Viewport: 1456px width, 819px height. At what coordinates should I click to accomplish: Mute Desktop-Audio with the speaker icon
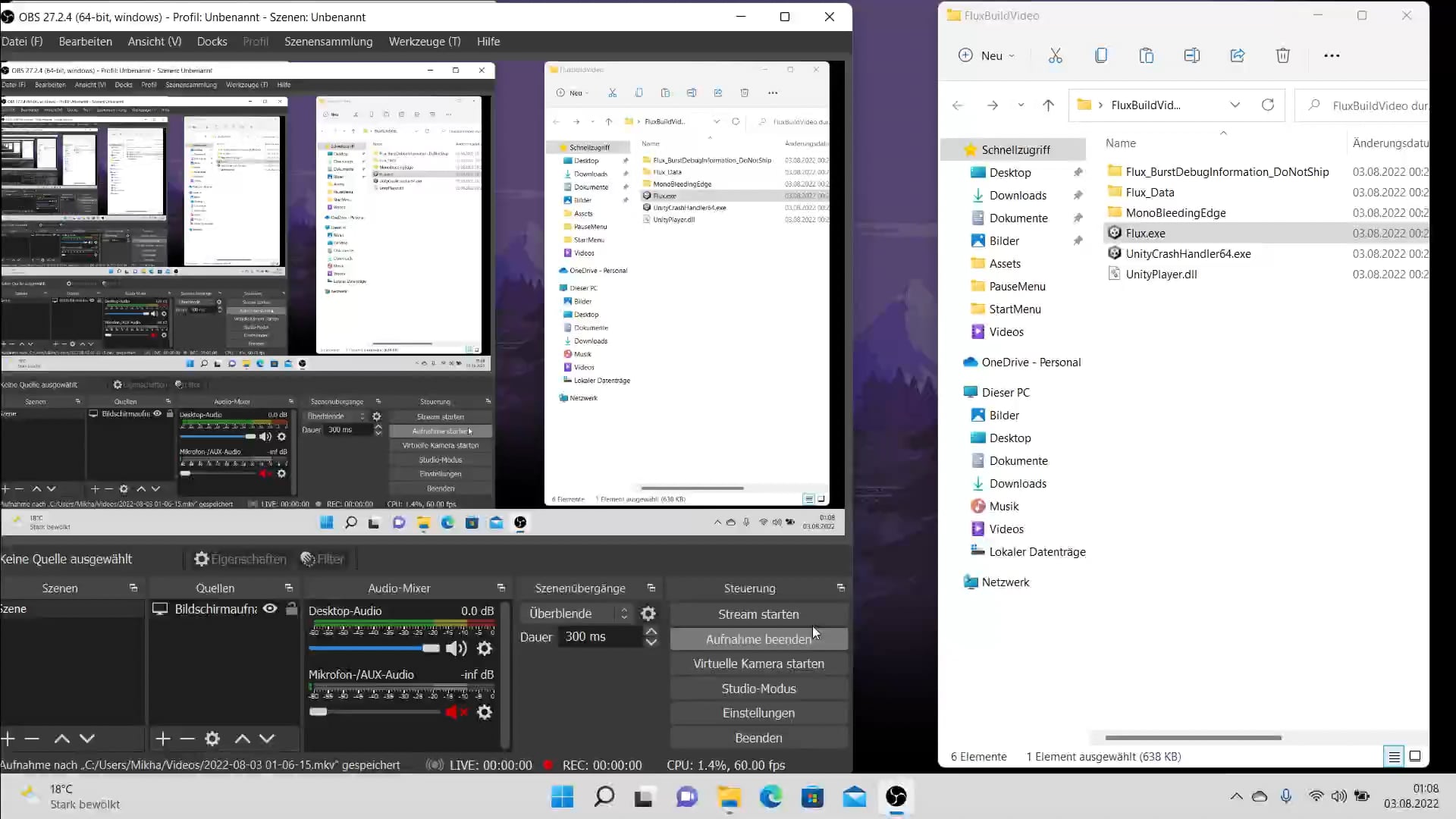pos(456,648)
